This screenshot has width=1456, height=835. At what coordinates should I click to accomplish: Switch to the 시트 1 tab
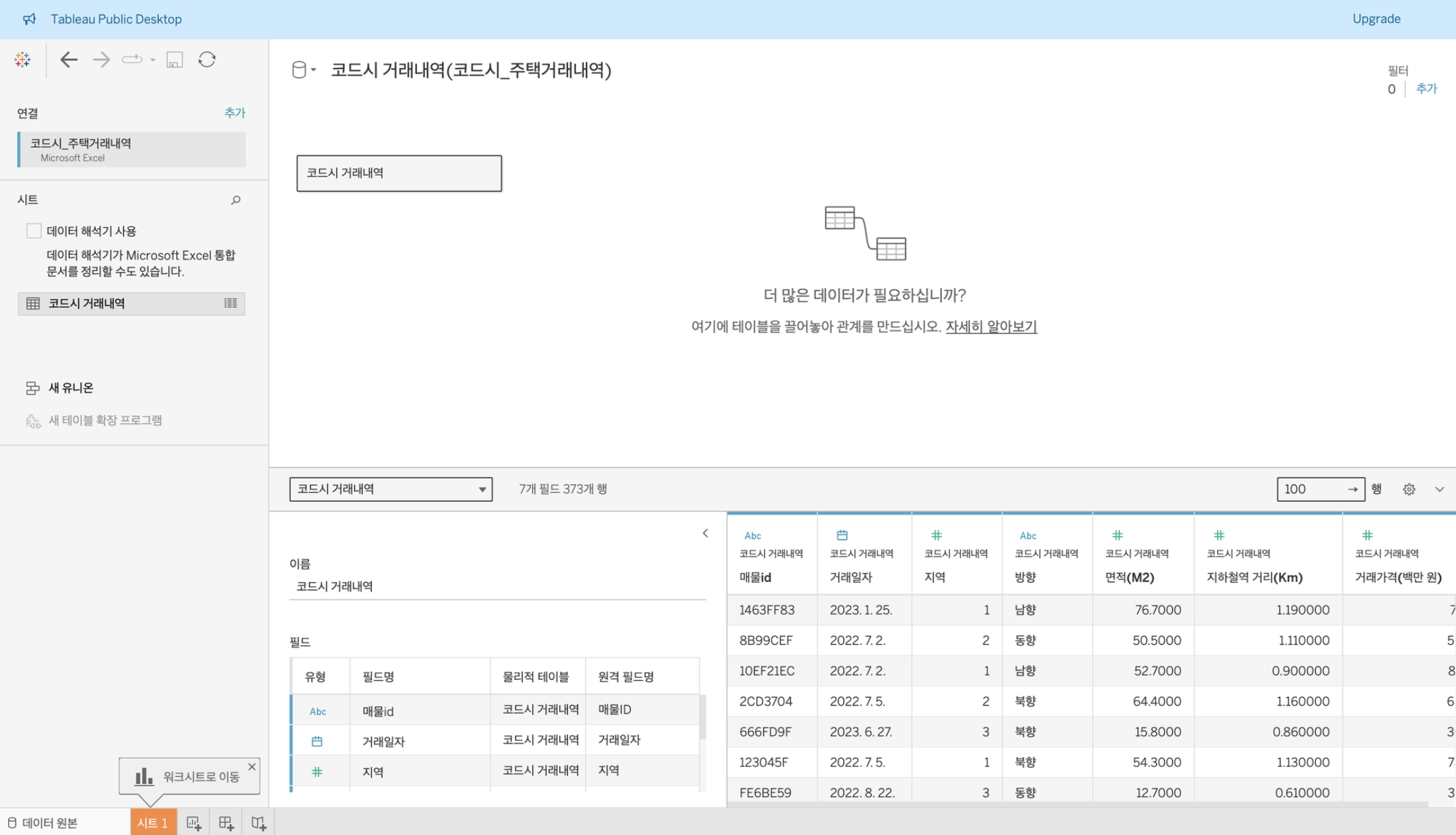153,823
